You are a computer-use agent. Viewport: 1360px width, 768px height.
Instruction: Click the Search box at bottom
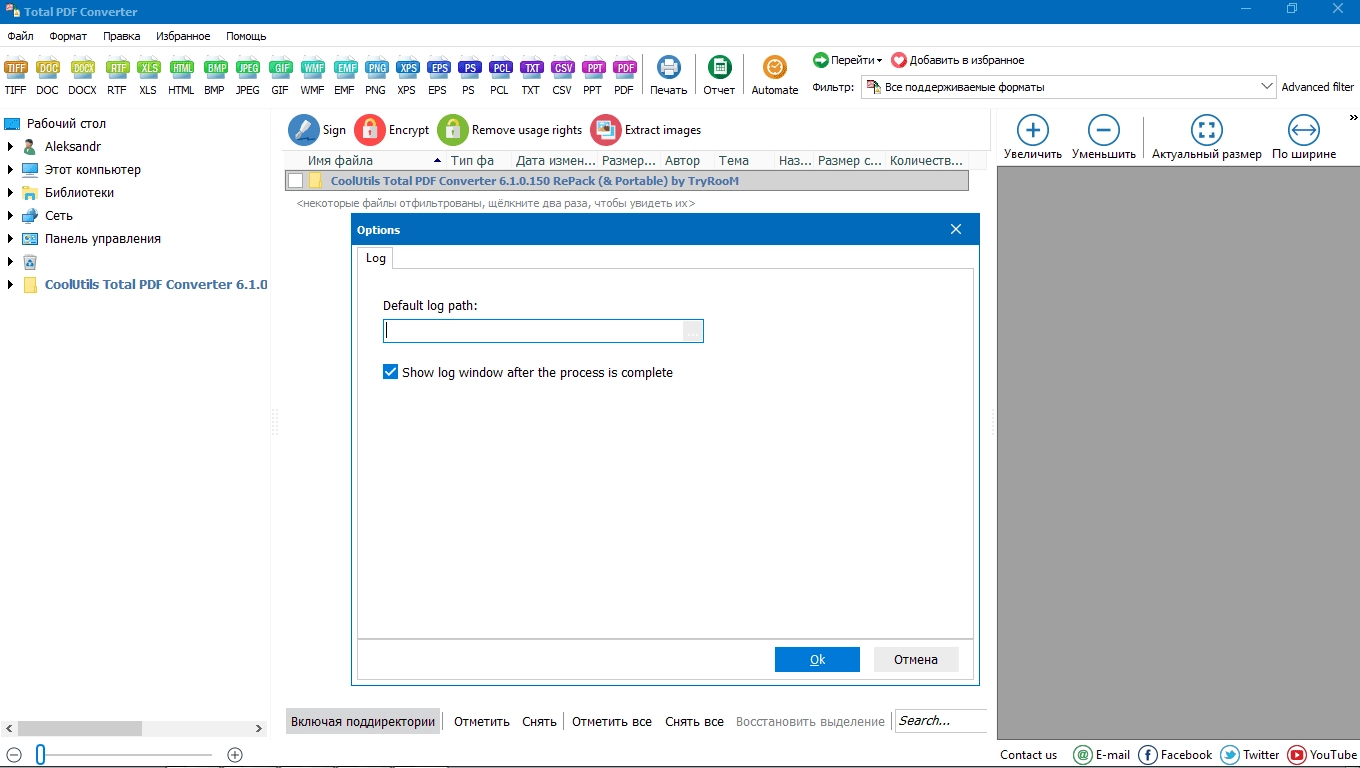coord(941,721)
